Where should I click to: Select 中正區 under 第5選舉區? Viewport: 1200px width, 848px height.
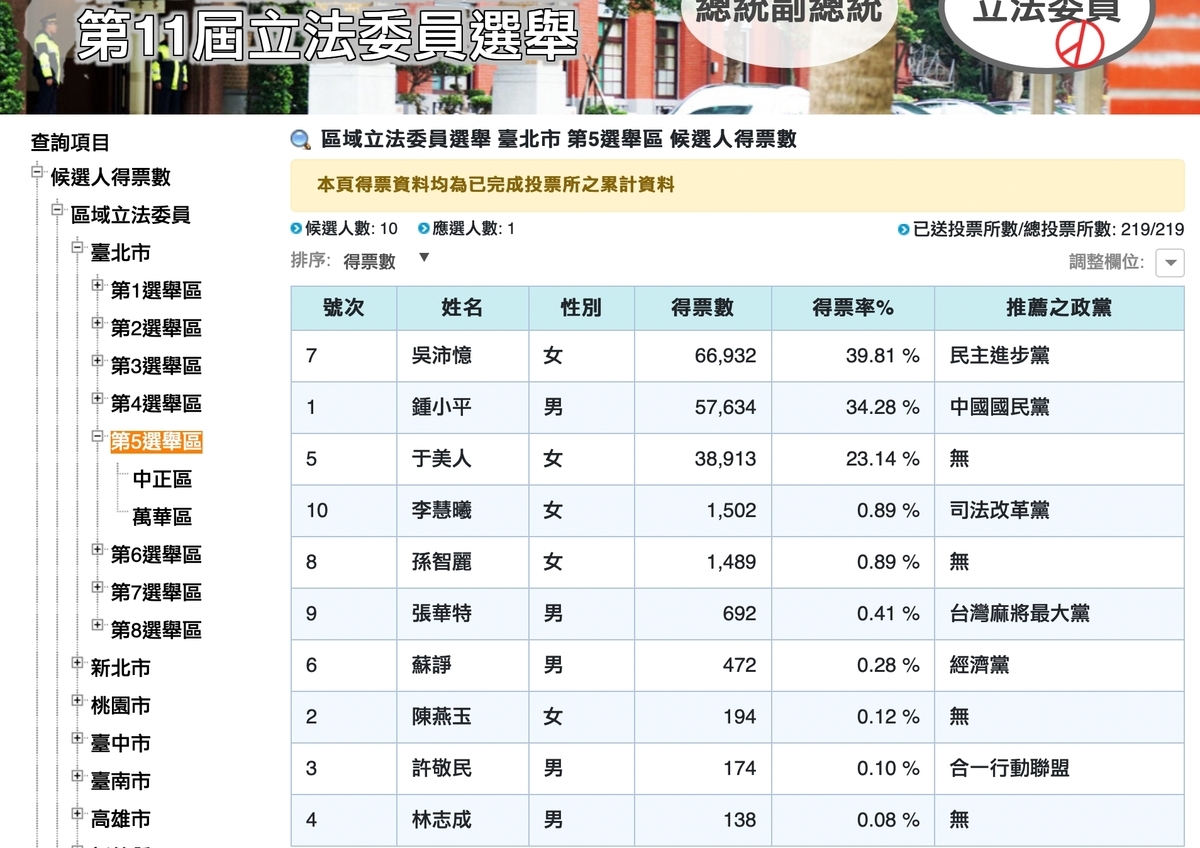tap(162, 479)
